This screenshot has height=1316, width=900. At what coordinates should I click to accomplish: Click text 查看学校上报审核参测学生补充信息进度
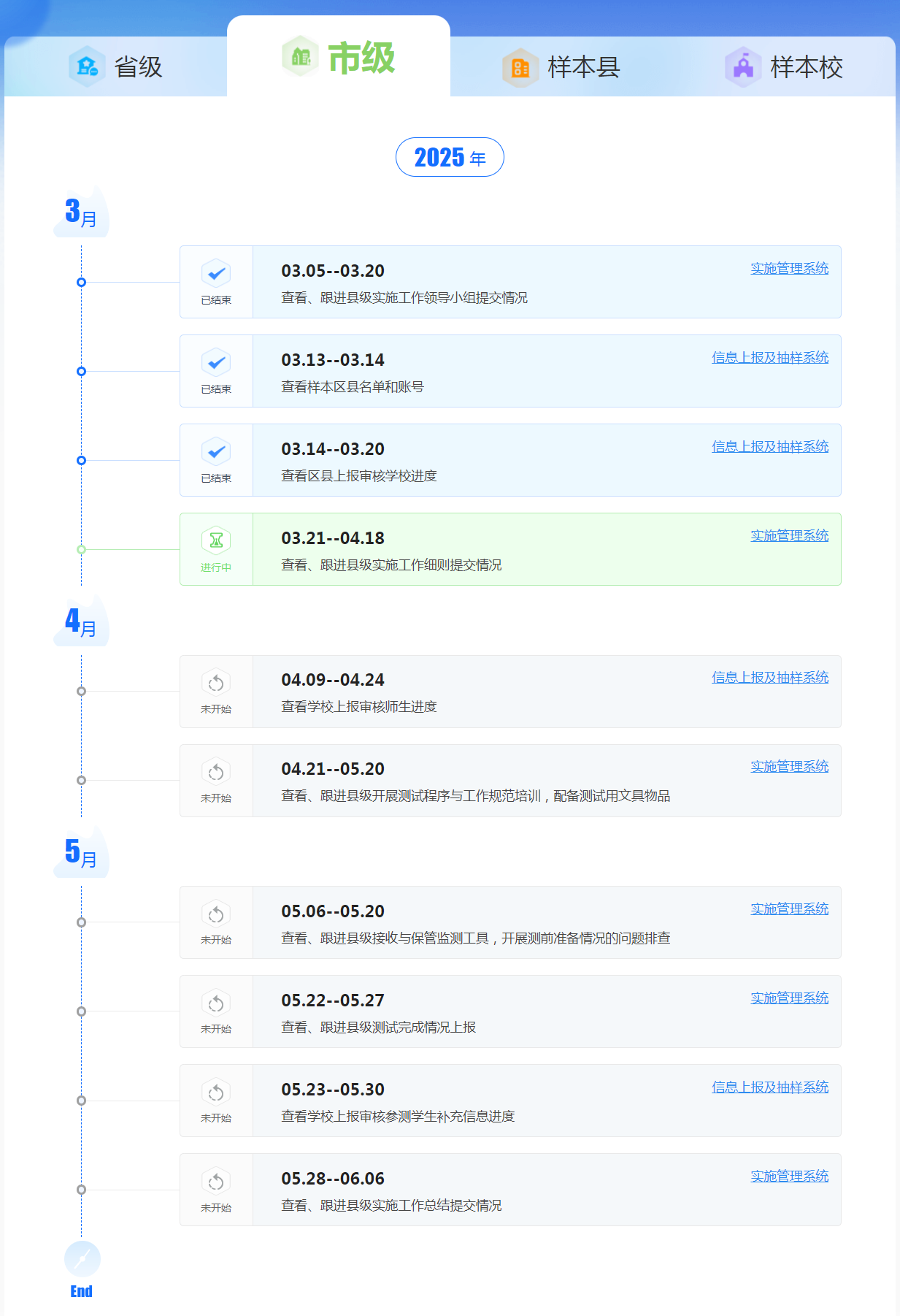(398, 1117)
